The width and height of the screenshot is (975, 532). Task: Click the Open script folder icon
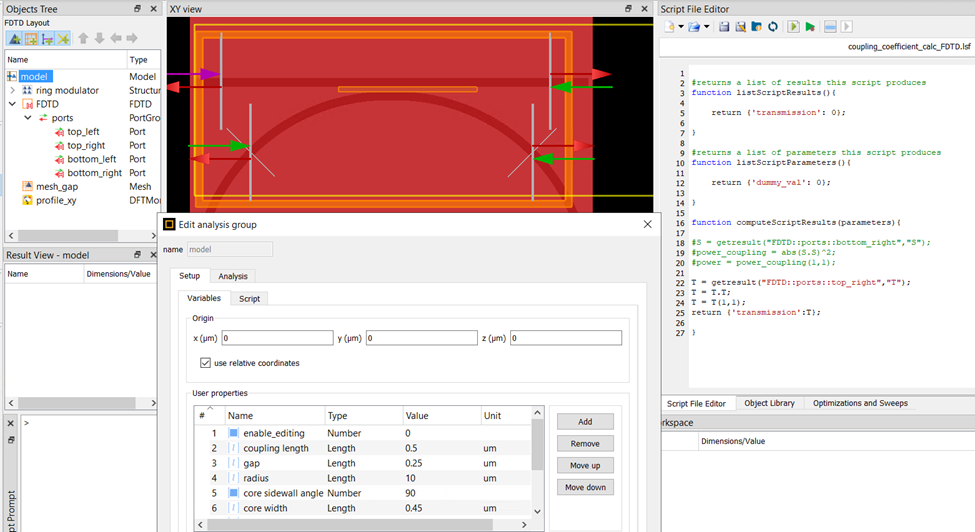point(693,27)
